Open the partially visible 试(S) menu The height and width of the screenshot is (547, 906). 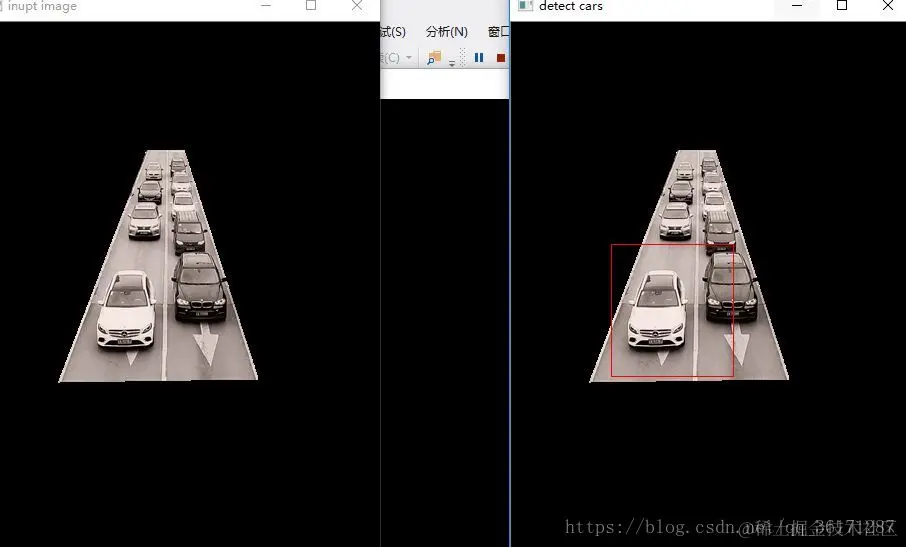[393, 32]
